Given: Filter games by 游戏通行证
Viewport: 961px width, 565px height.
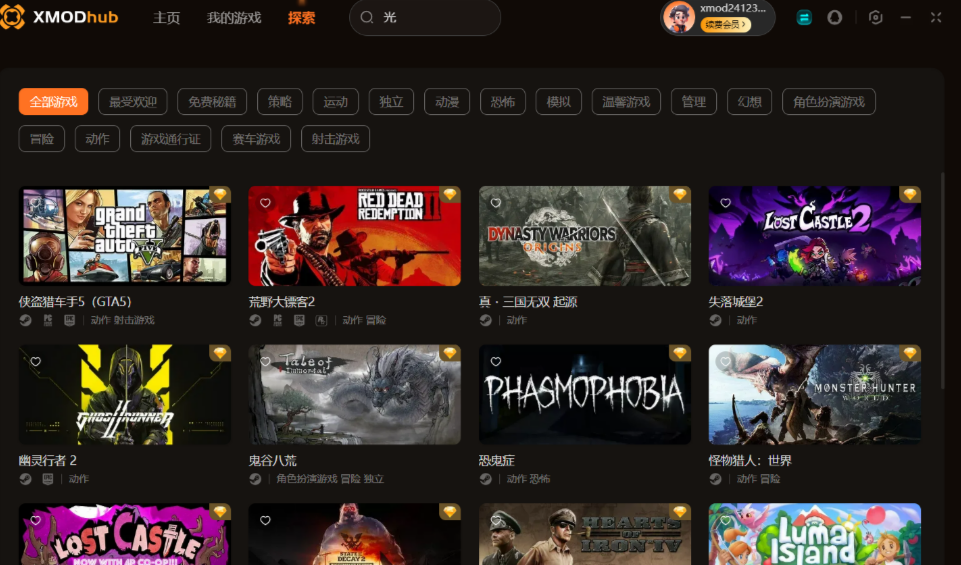Looking at the screenshot, I should pyautogui.click(x=170, y=138).
